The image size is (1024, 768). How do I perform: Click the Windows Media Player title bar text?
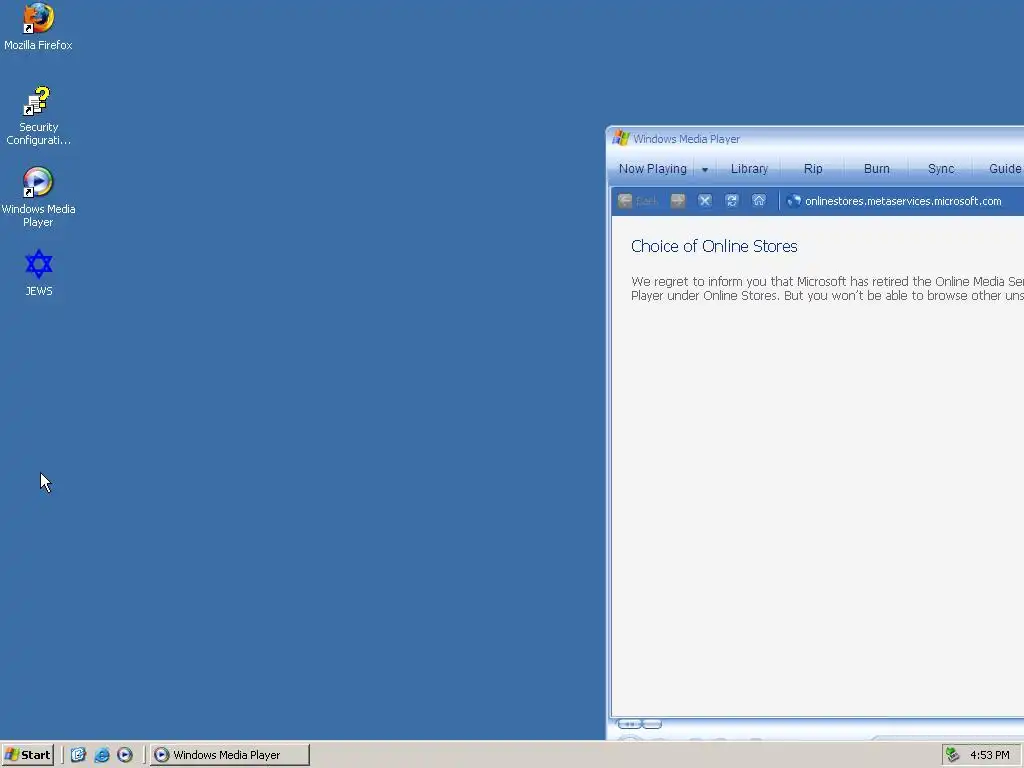[x=686, y=139]
